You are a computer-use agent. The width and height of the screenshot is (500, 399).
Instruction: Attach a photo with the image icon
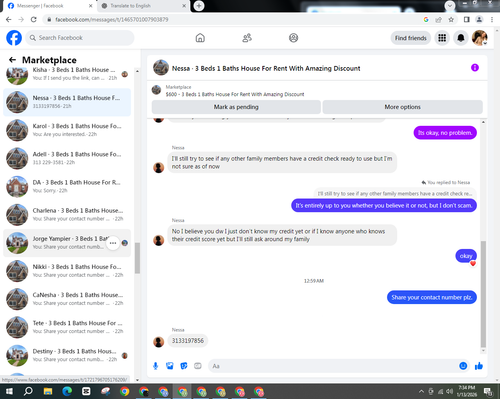click(x=170, y=366)
